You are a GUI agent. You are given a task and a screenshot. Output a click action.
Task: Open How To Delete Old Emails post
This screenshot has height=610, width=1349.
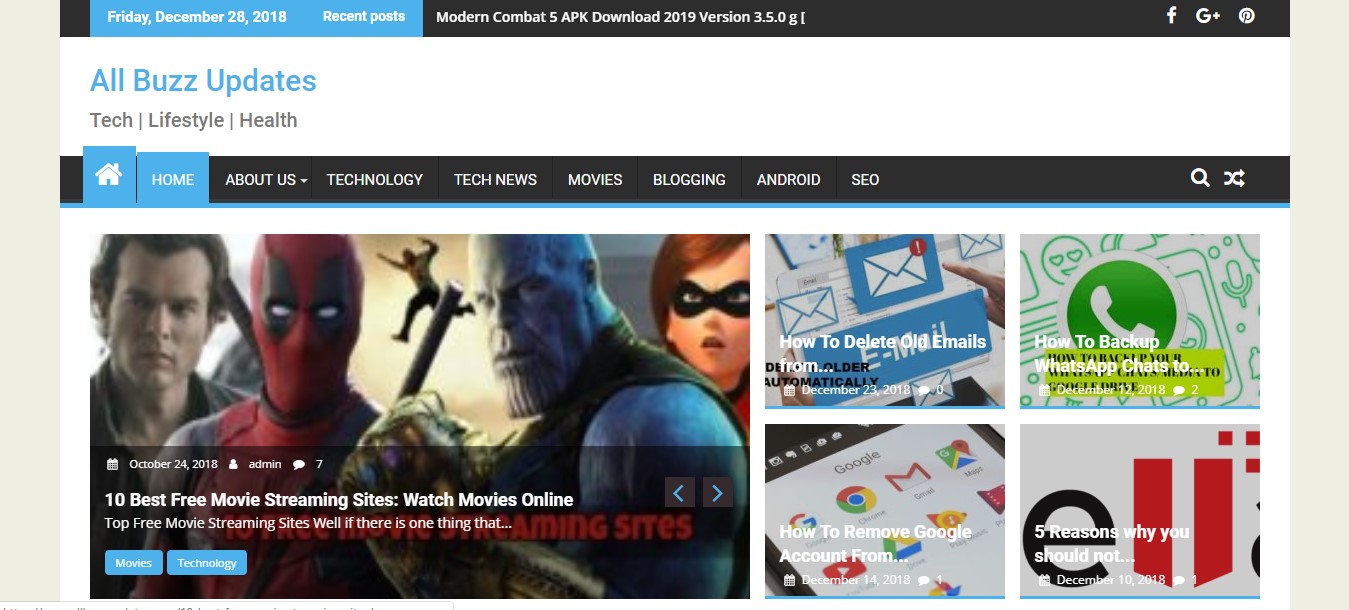(x=883, y=353)
